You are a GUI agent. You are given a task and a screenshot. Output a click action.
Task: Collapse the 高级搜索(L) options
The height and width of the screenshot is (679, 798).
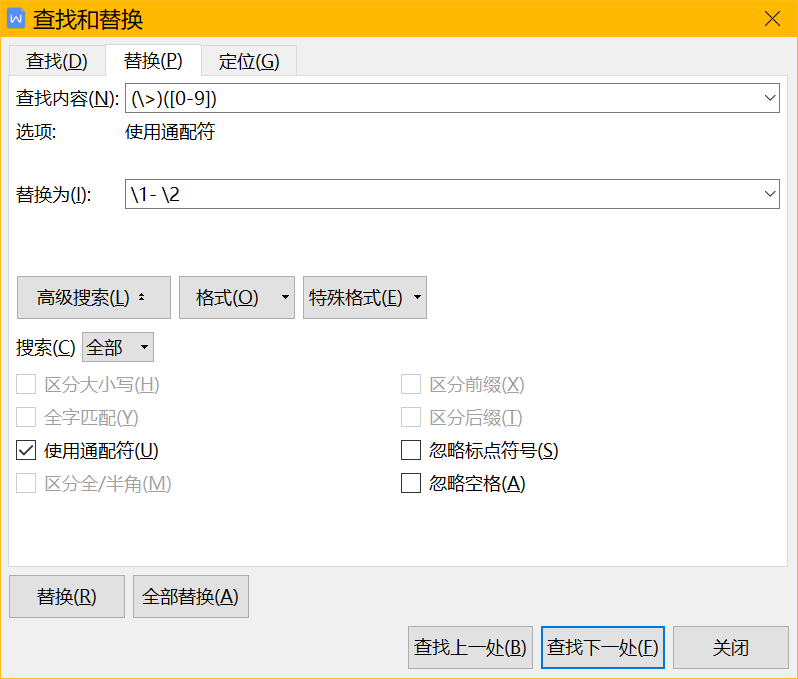point(93,298)
